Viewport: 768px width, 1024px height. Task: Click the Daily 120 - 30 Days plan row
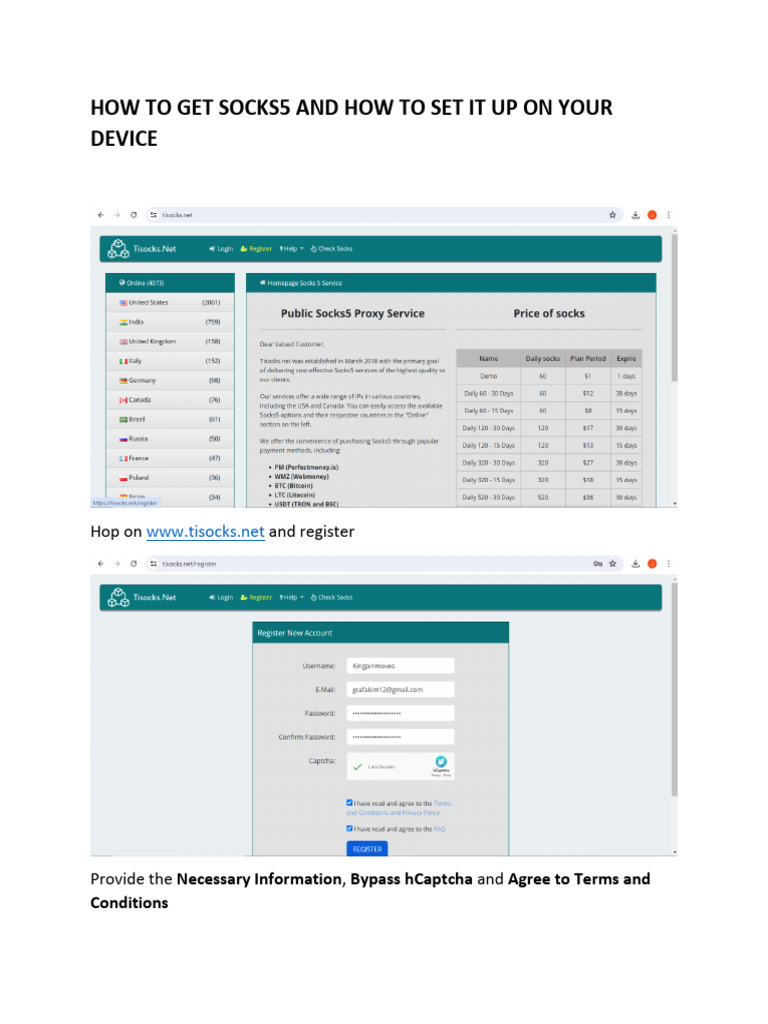click(x=549, y=428)
